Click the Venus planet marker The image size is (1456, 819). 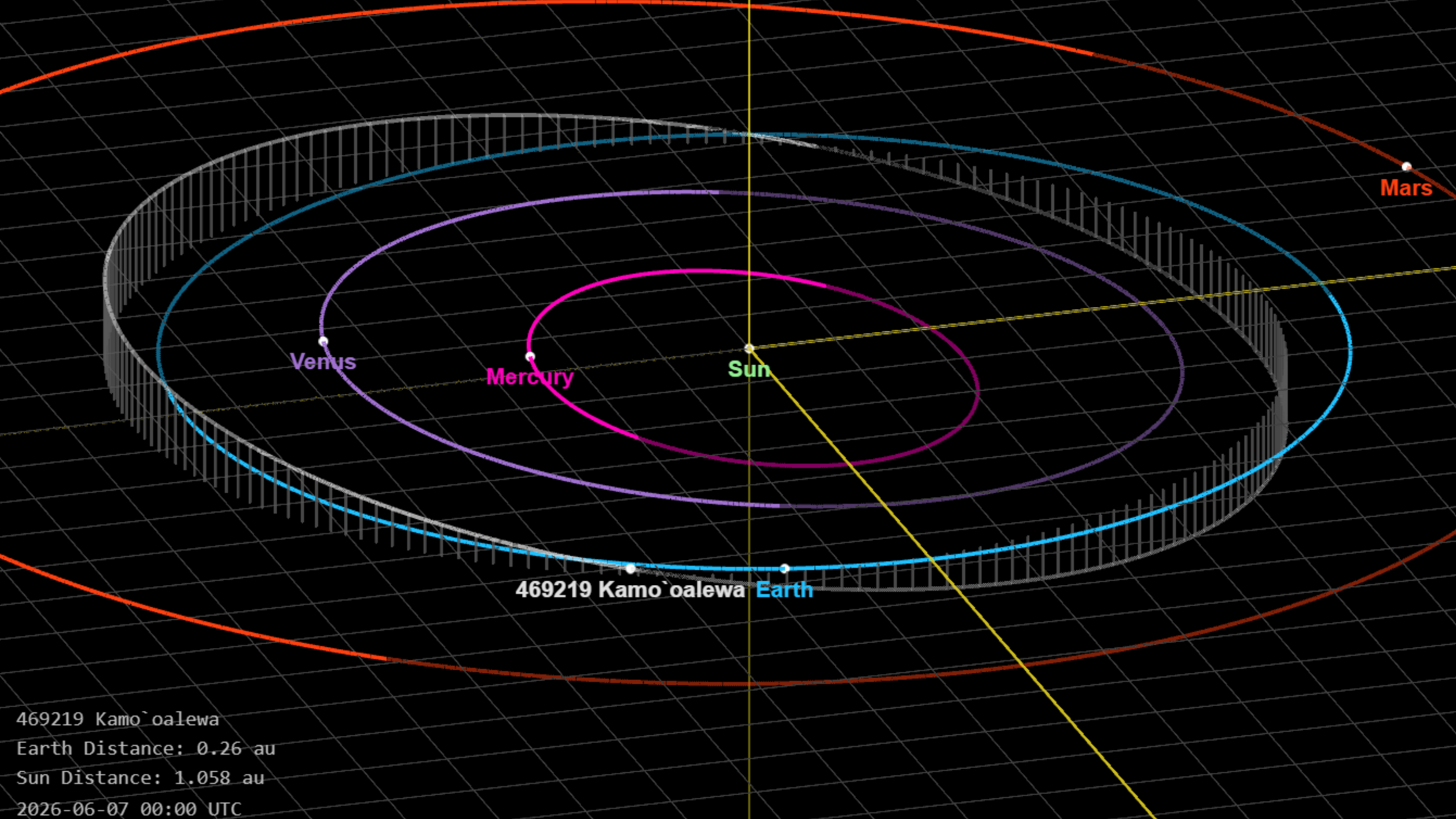tap(323, 342)
